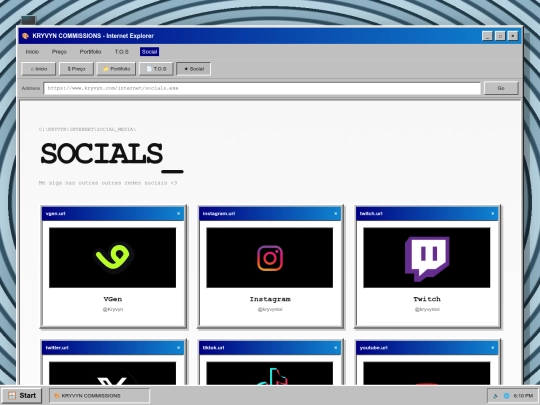Viewport: 540px width, 405px height.
Task: Click the Preço toolbar button with dollar sign
Action: 76,69
